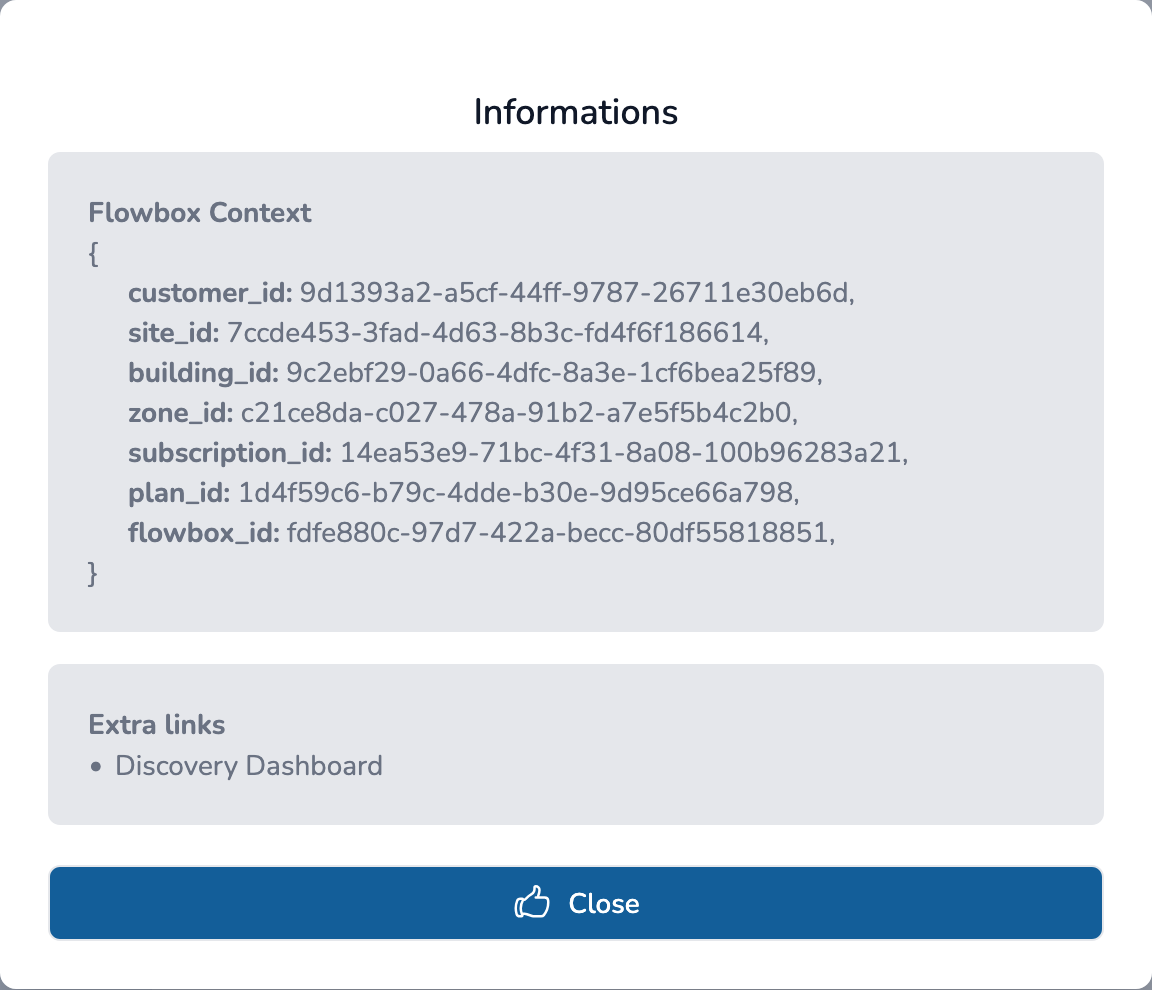The width and height of the screenshot is (1152, 990).
Task: Select the building_id UUID value starting 9c2ebf29
Action: tap(554, 374)
